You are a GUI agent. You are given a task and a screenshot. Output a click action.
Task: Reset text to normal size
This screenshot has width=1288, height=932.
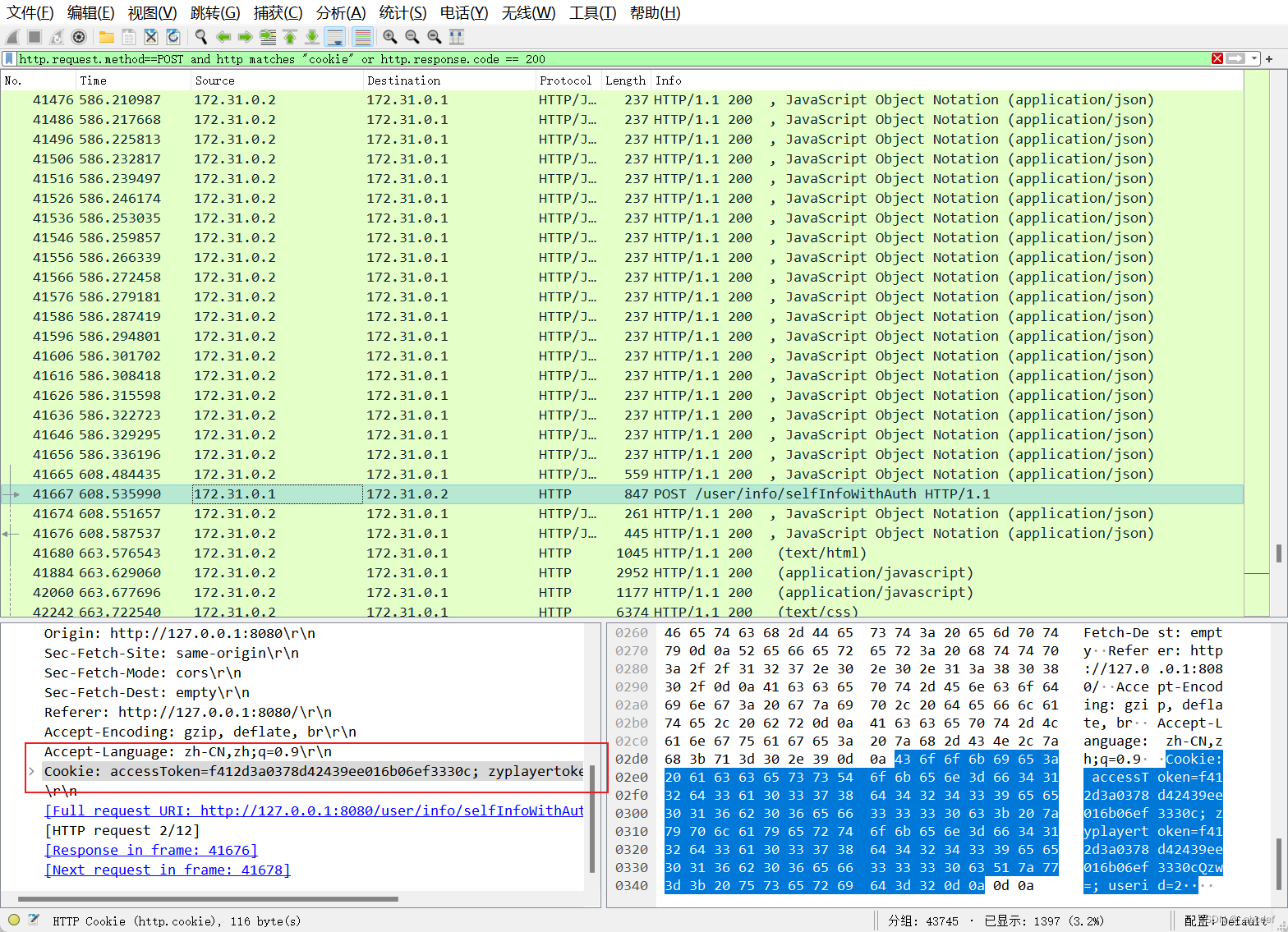pyautogui.click(x=435, y=37)
